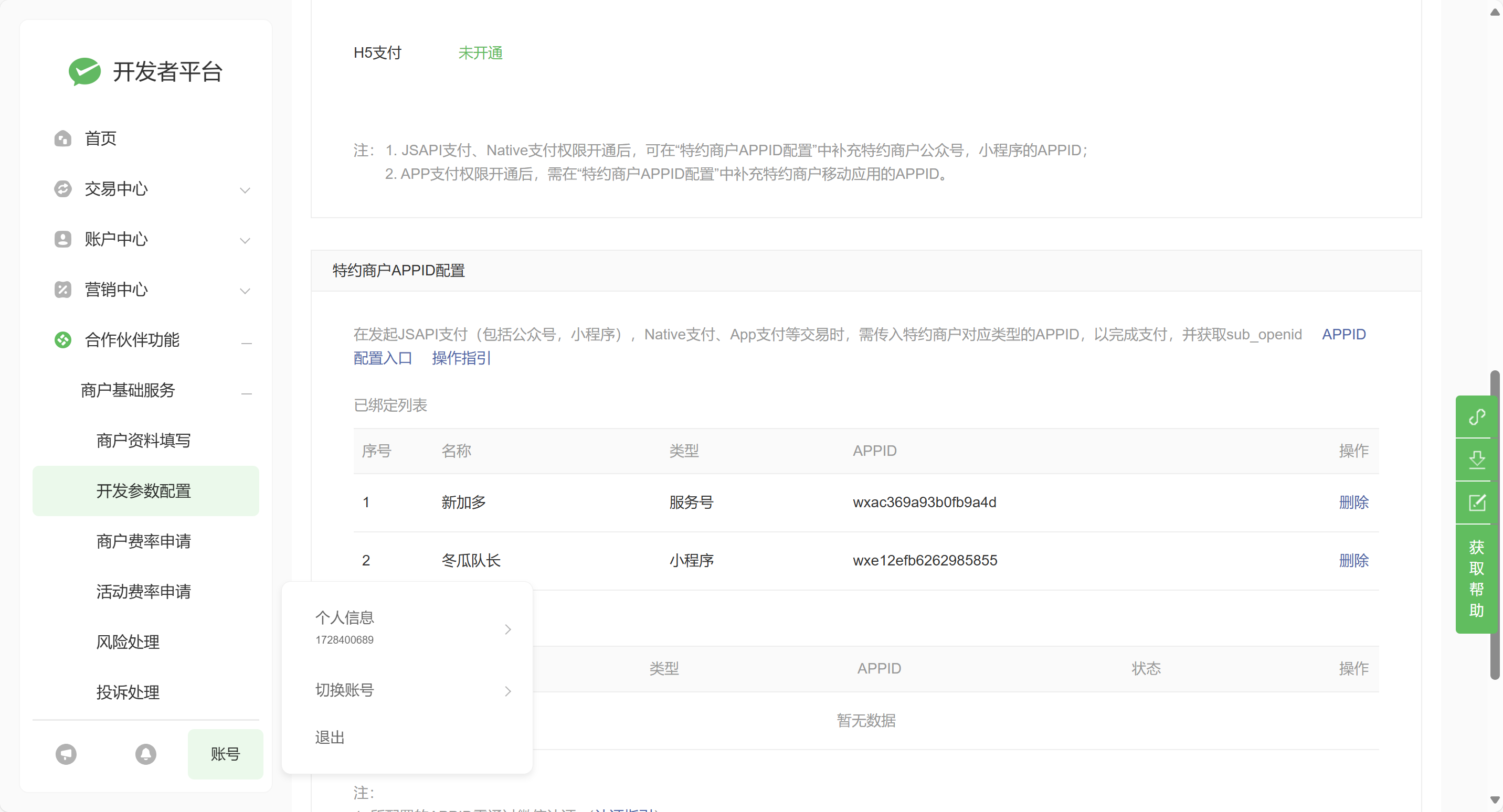This screenshot has width=1503, height=812.
Task: Select 退出 in the account popup
Action: tap(330, 738)
